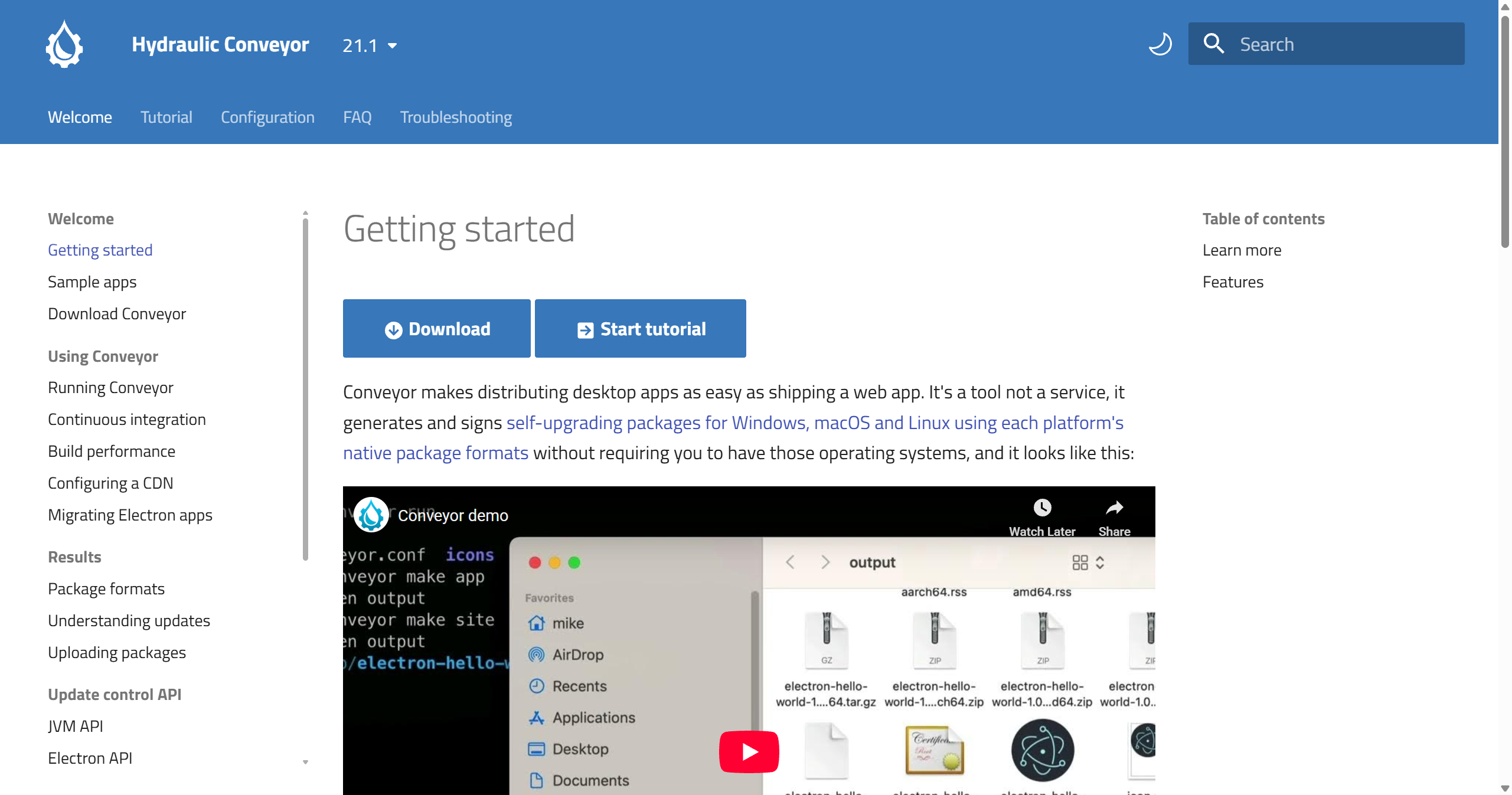1512x795 pixels.
Task: Go to Features in table of contents
Action: coord(1233,282)
